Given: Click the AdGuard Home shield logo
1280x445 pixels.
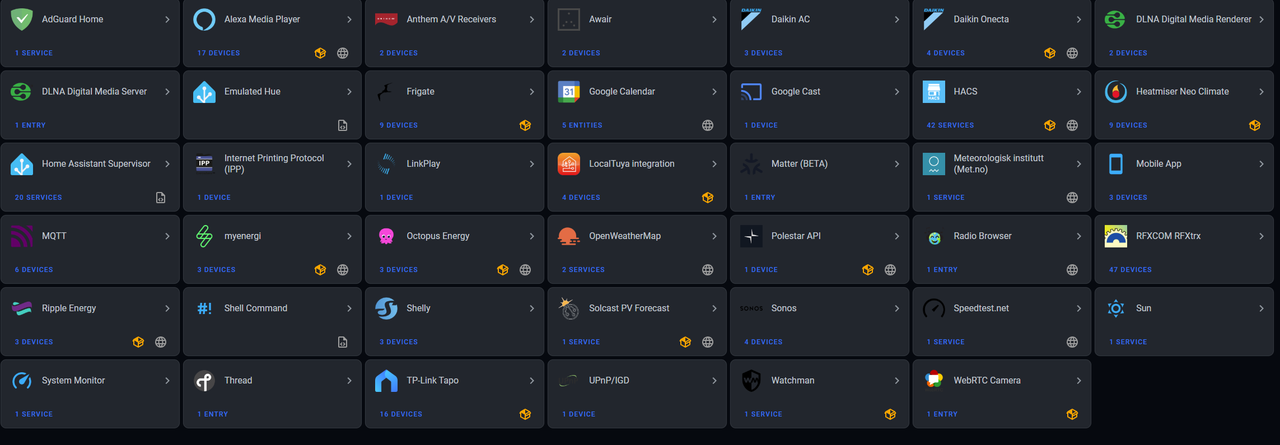Looking at the screenshot, I should 22,19.
